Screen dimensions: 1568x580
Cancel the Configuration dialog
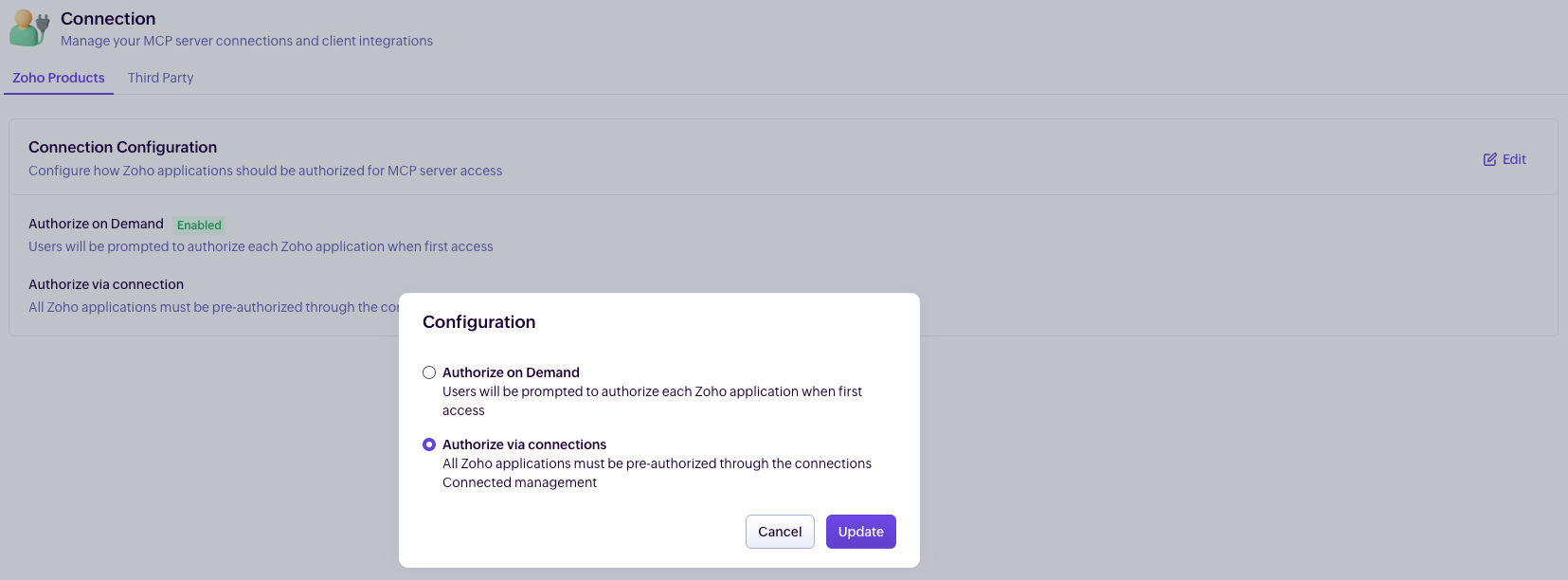(780, 532)
